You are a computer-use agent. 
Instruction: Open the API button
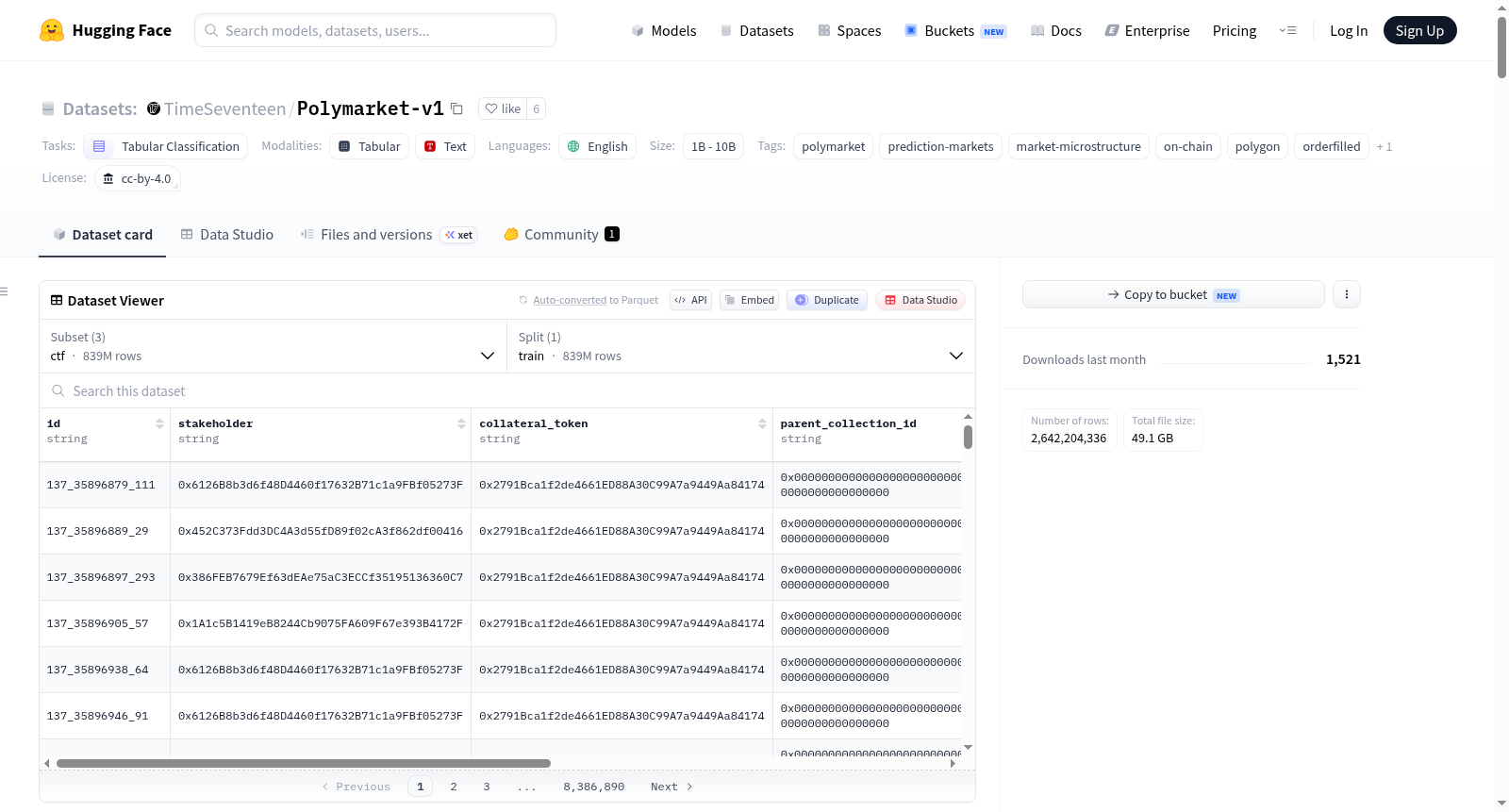[x=690, y=300]
